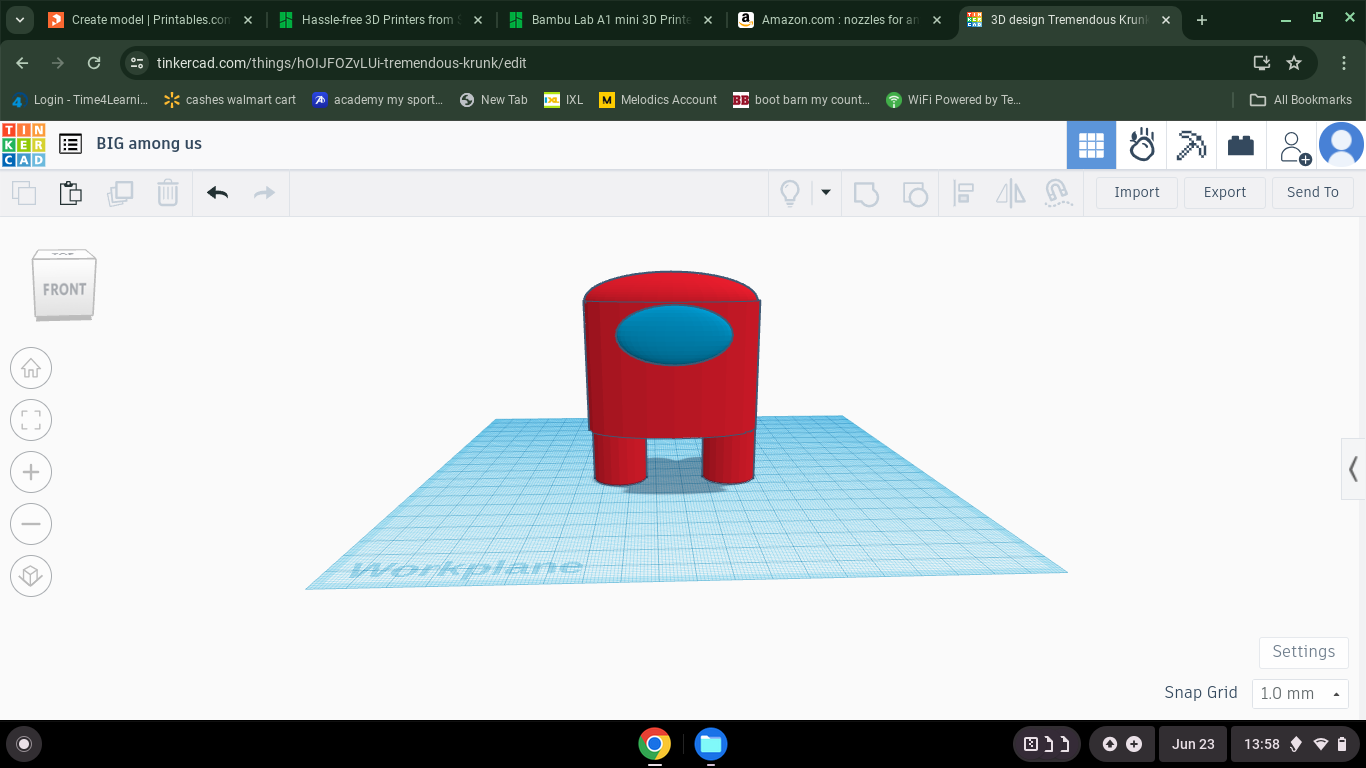Click the trash Delete icon
The image size is (1366, 768).
(168, 193)
